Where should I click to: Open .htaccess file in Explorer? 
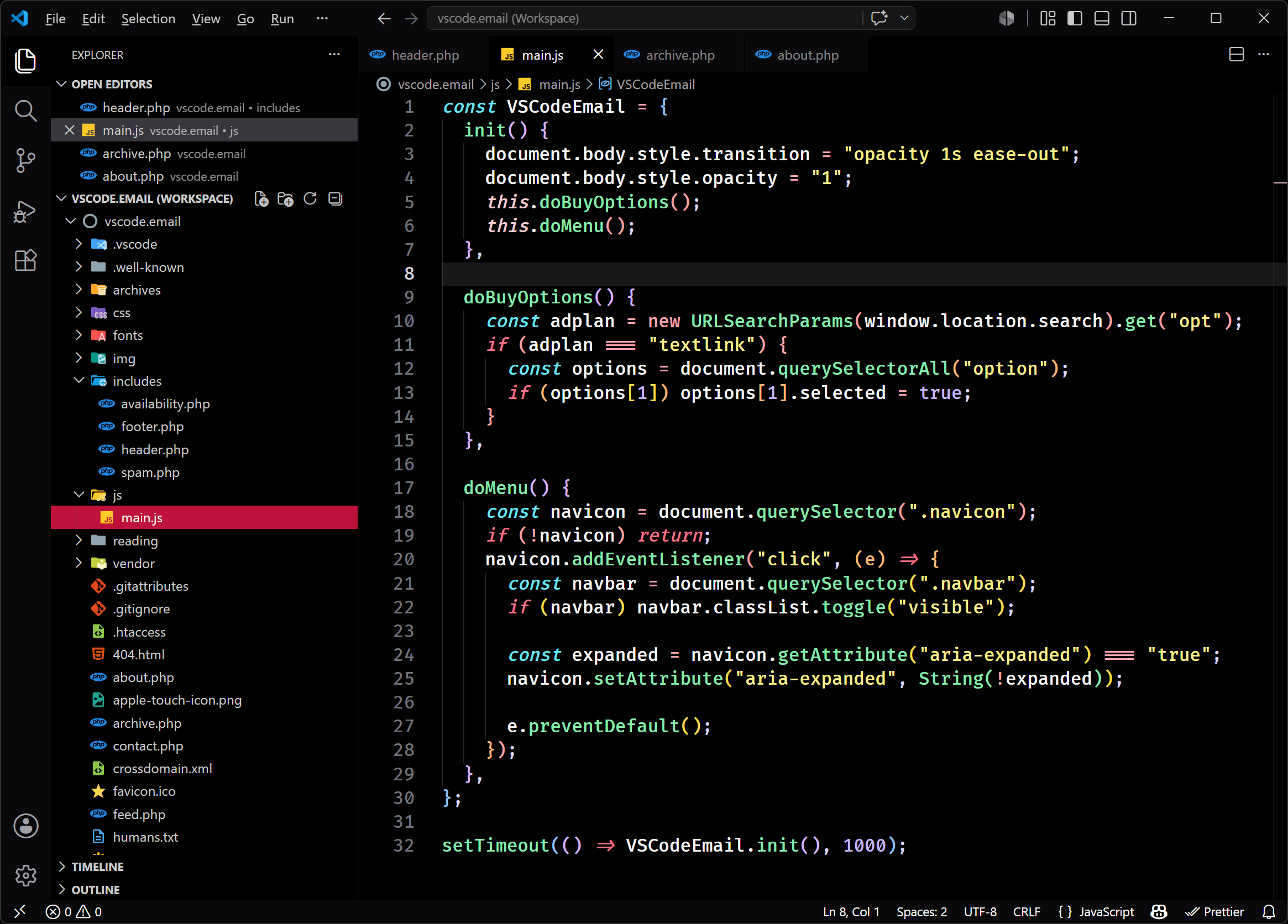coord(139,632)
